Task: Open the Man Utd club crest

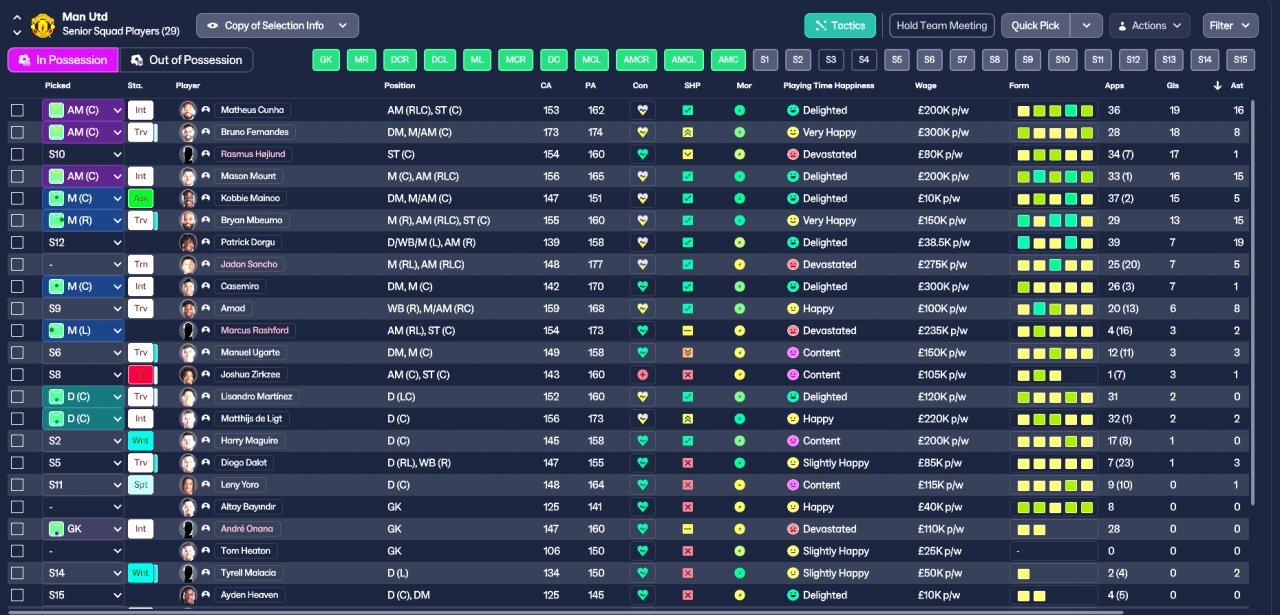Action: 43,25
